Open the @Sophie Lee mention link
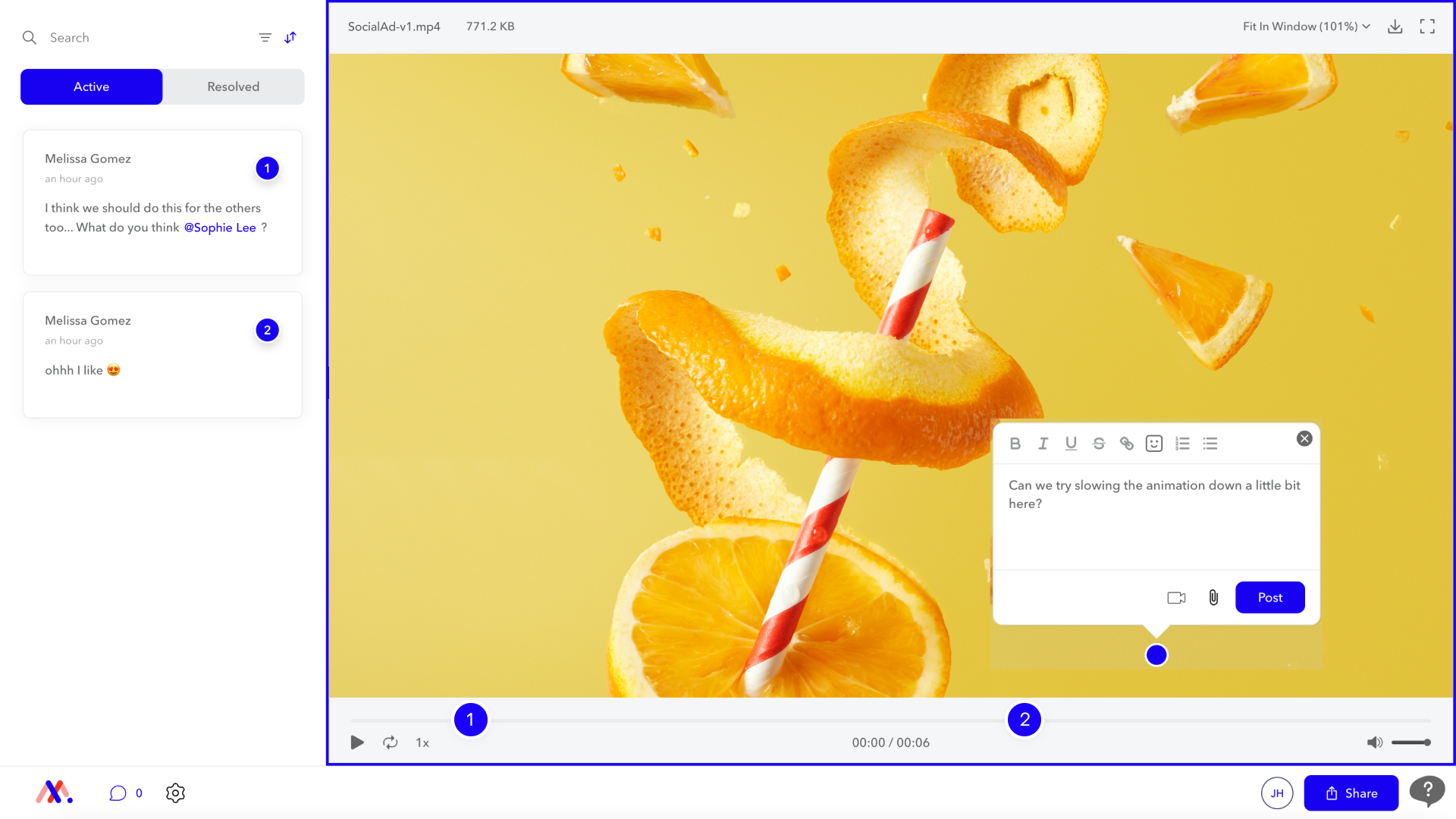Screen dimensions: 1456x819 pyautogui.click(x=220, y=227)
